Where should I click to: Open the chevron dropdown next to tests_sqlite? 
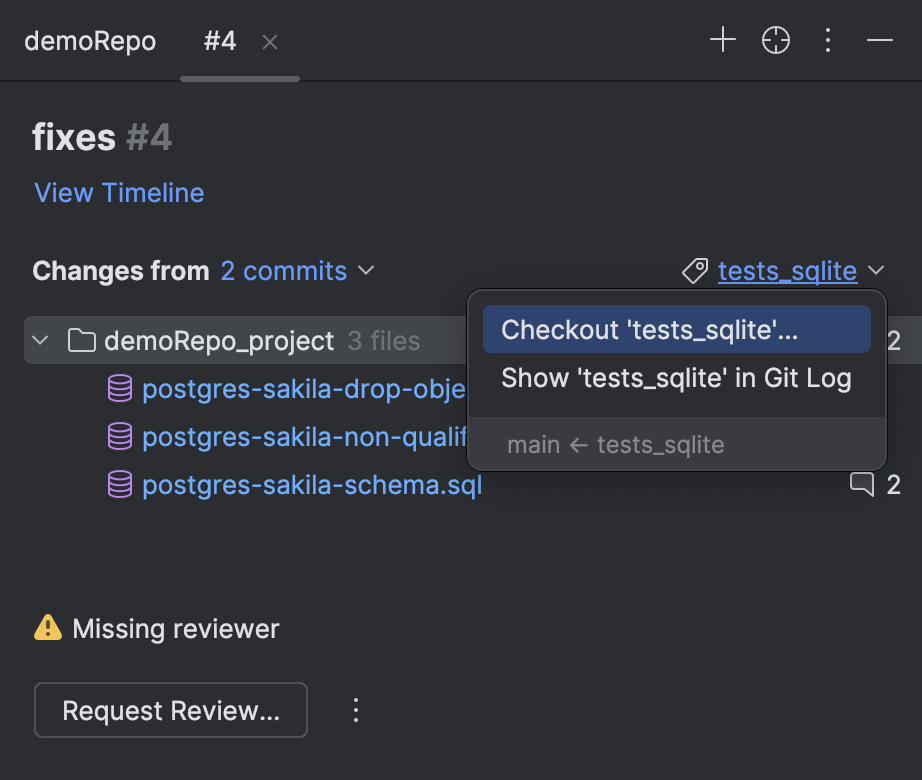coord(877,271)
